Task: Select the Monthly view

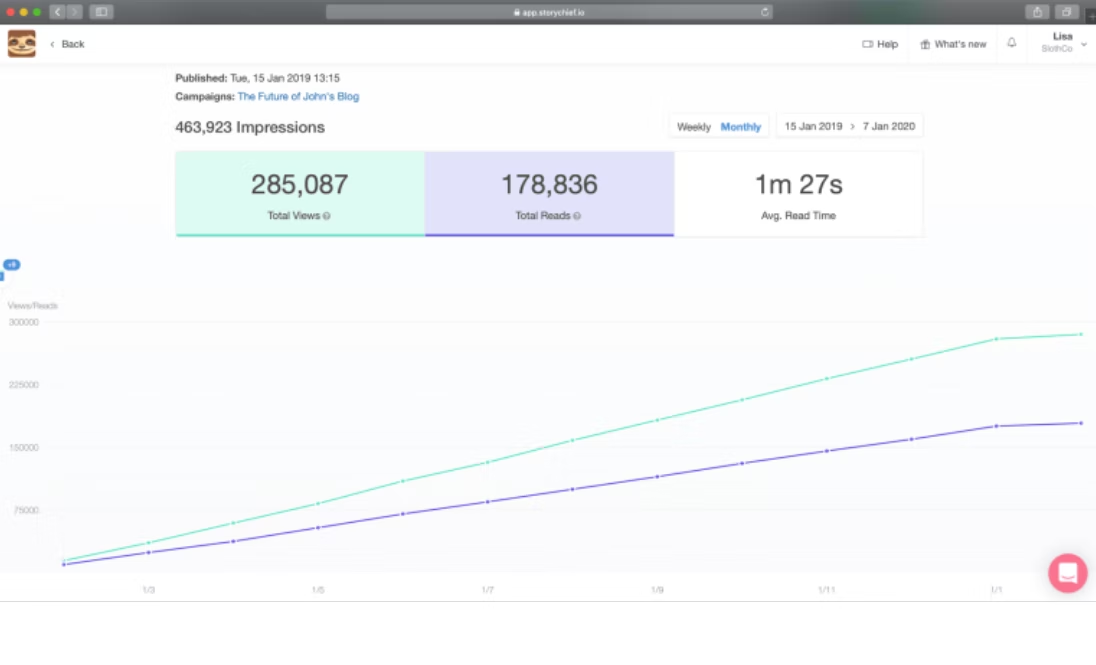Action: (x=740, y=126)
